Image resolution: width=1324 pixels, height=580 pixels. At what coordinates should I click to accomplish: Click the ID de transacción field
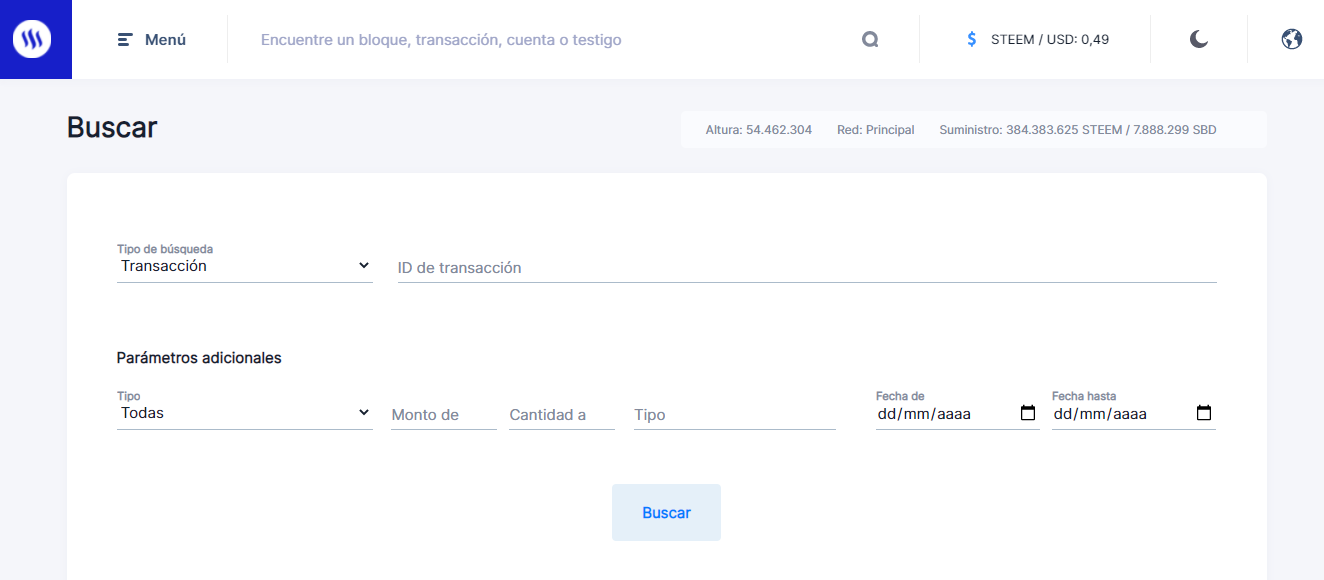coord(807,268)
